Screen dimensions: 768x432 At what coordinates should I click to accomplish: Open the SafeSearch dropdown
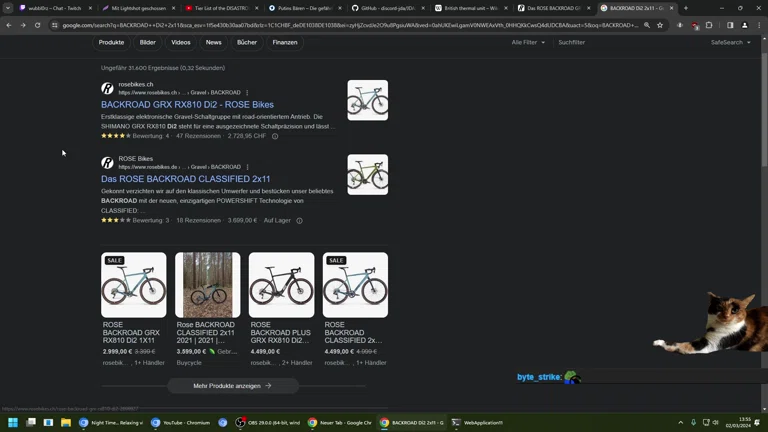pos(730,43)
